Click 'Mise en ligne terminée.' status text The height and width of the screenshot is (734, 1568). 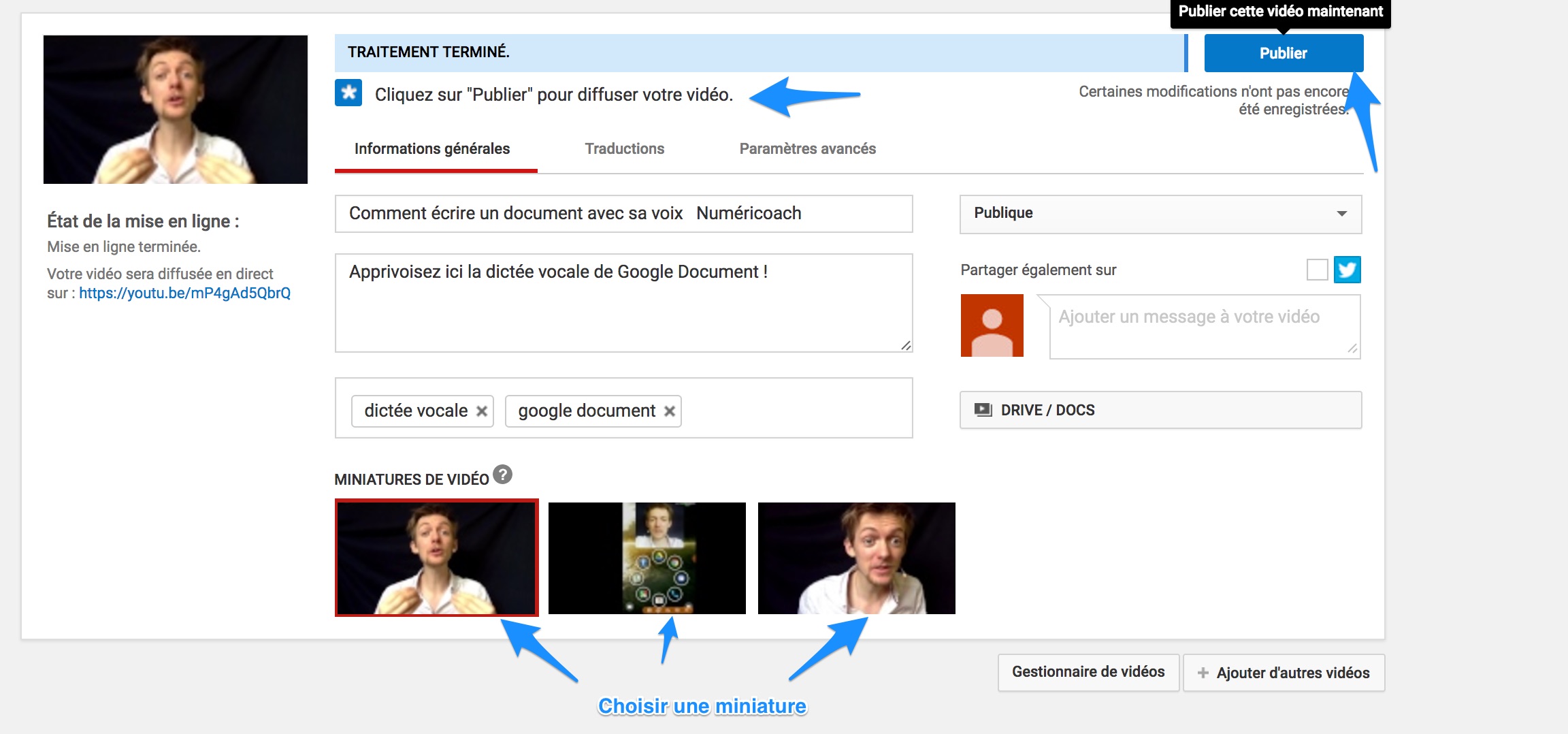124,246
